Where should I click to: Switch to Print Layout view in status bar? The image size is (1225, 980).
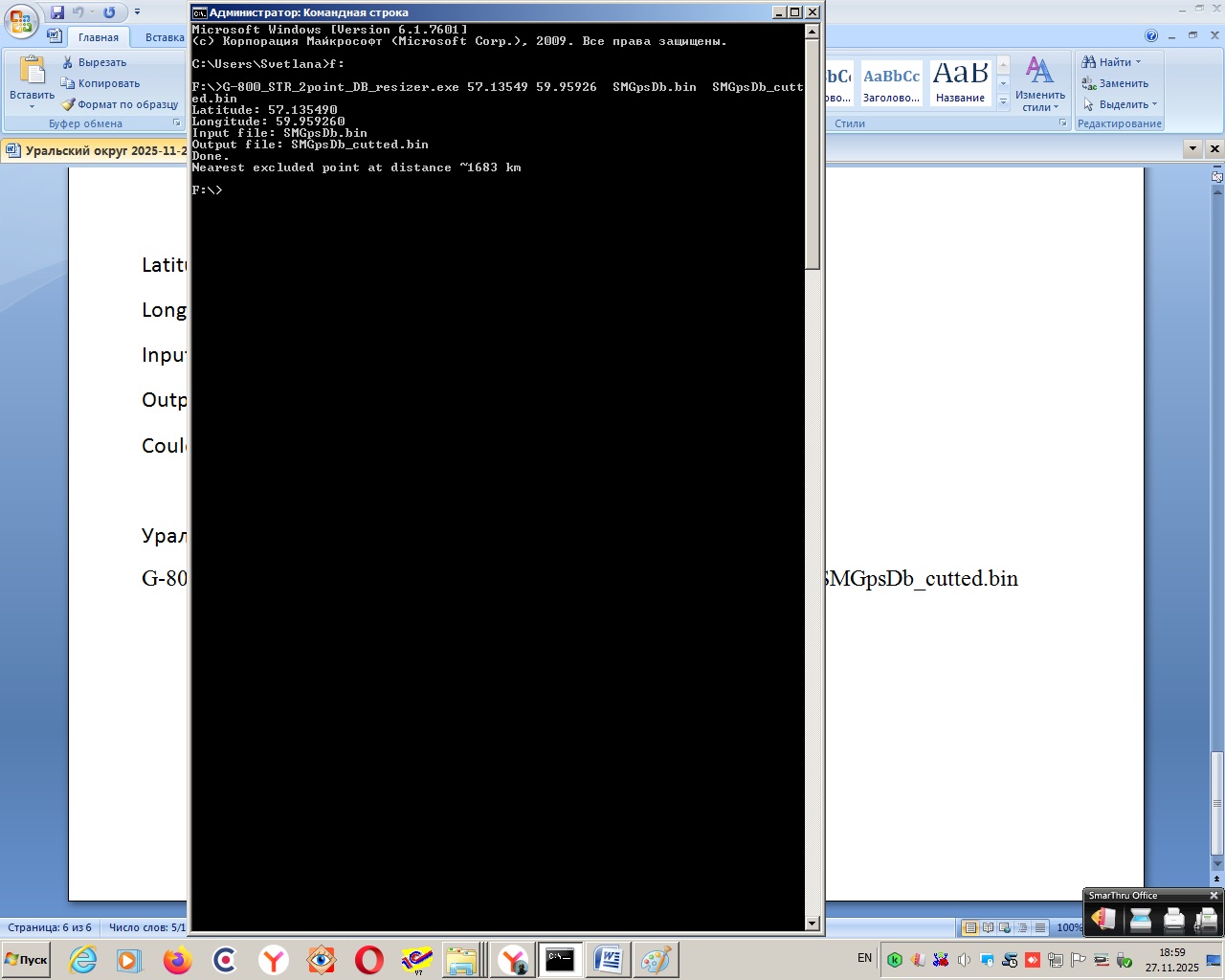(970, 927)
